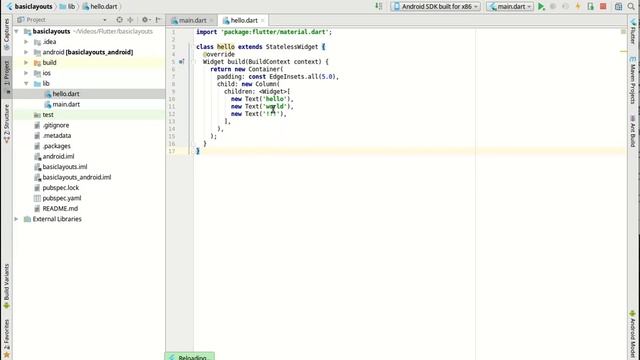The height and width of the screenshot is (360, 640).
Task: Toggle the Ant Build tool window
Action: (x=633, y=131)
